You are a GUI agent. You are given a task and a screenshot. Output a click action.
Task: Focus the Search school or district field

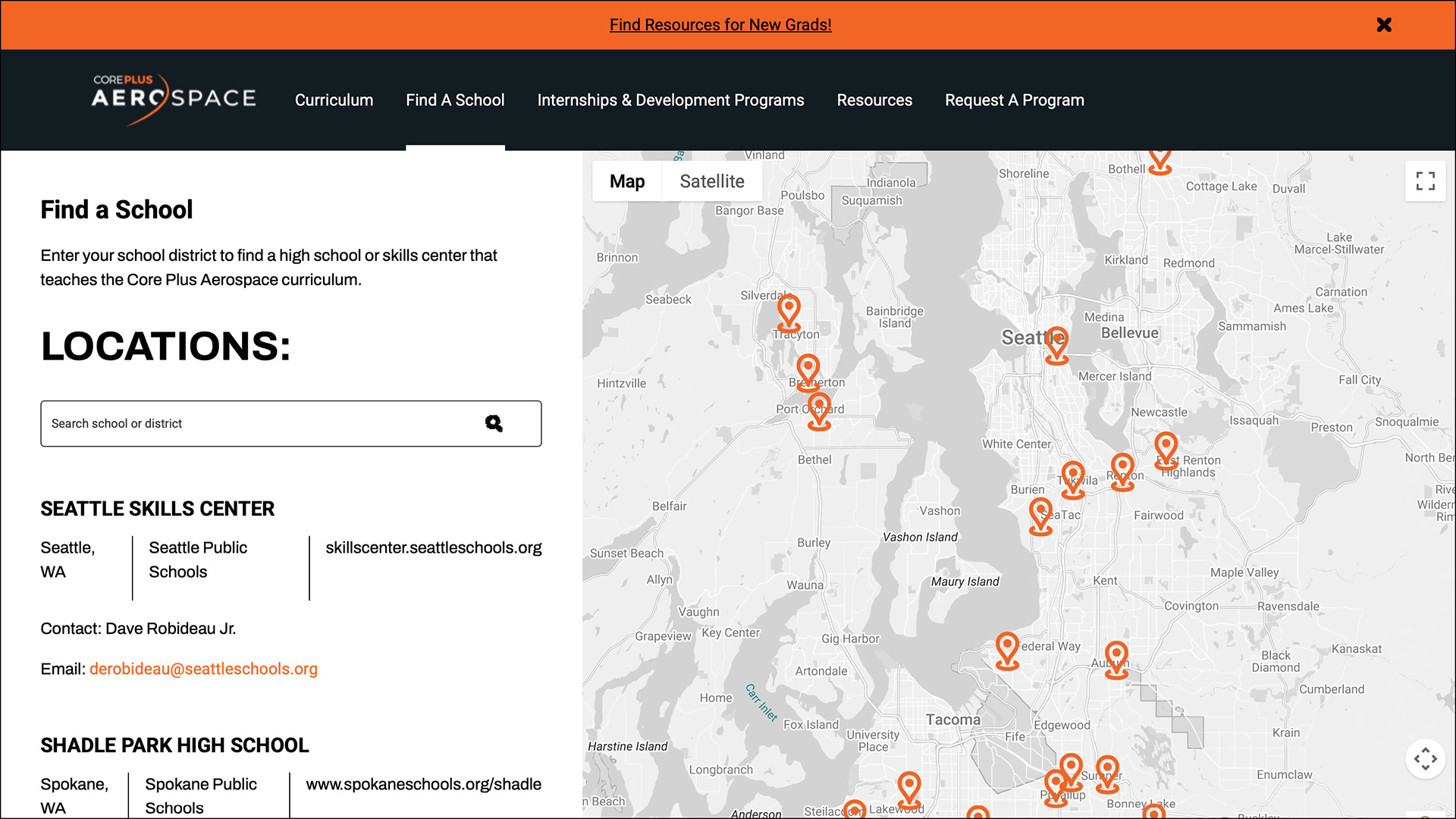pos(291,423)
